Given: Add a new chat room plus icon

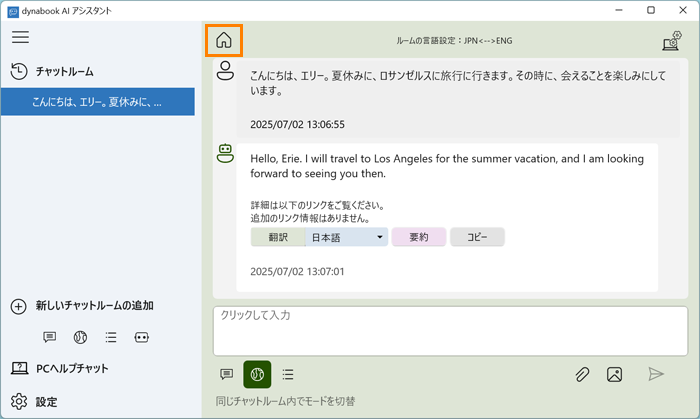Looking at the screenshot, I should (x=18, y=306).
